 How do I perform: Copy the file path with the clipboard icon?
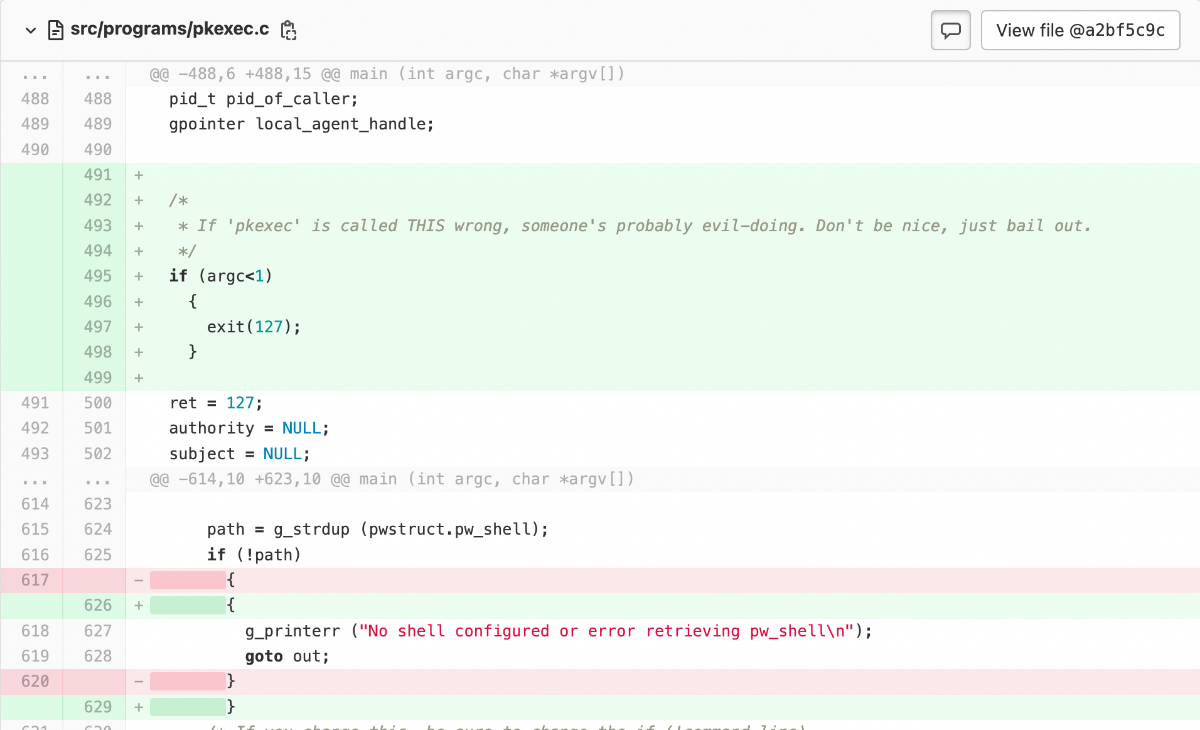point(289,30)
